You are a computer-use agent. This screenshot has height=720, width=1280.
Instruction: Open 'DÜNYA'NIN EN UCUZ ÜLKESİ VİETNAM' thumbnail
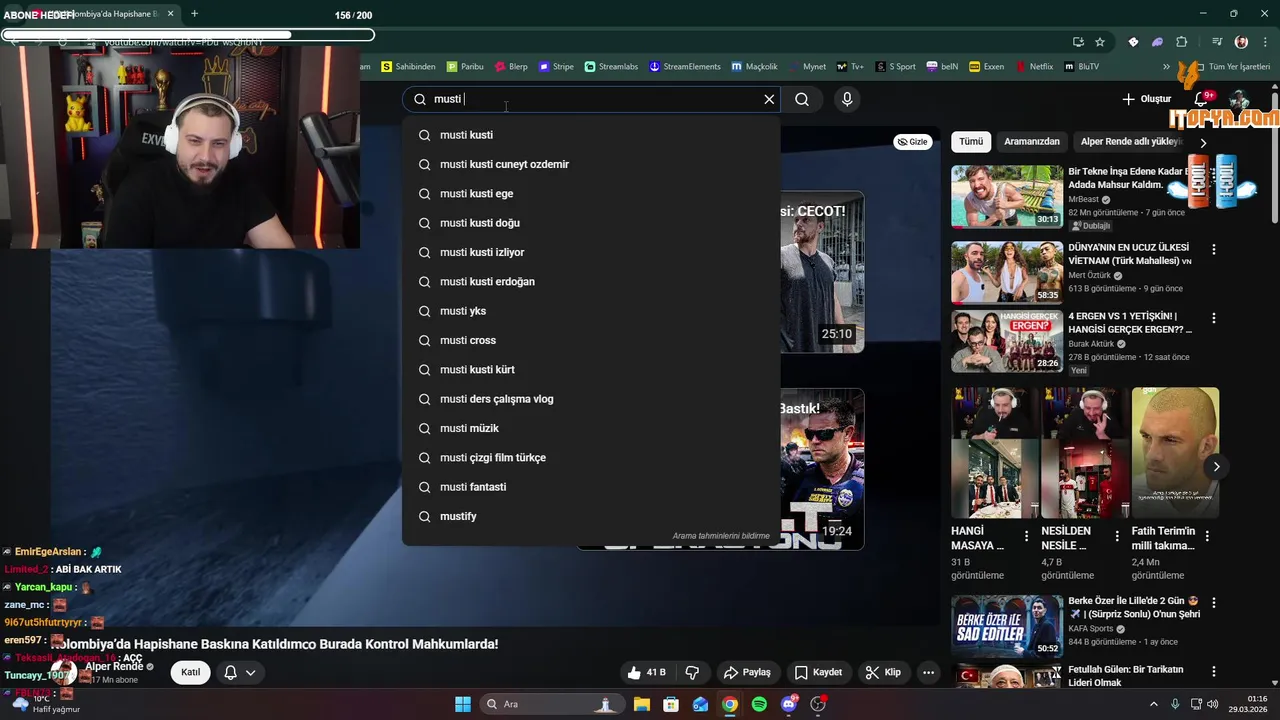(1007, 272)
